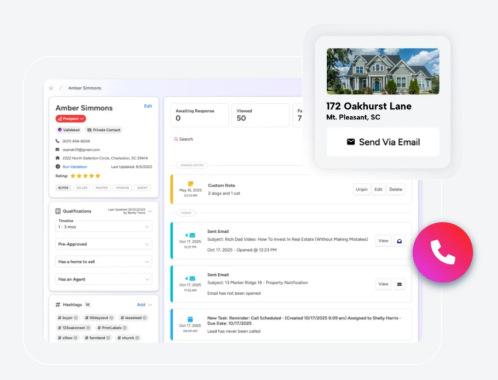
Task: Click Amber Simmons in the breadcrumb
Action: click(85, 88)
